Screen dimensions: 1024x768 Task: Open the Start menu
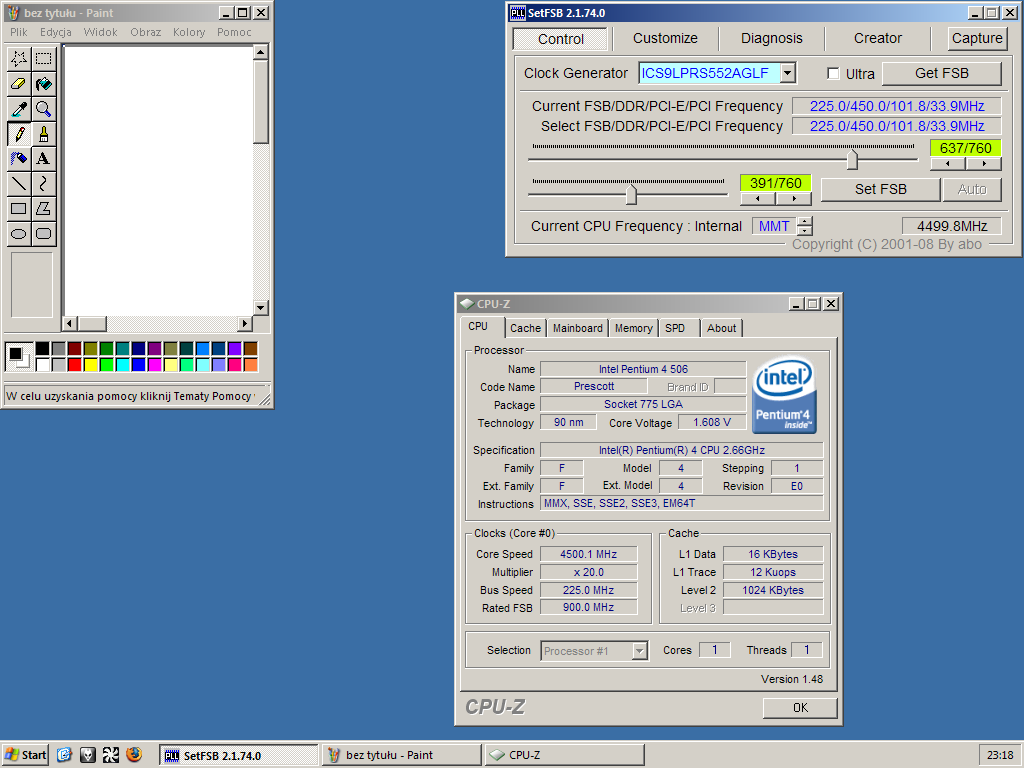click(x=25, y=755)
